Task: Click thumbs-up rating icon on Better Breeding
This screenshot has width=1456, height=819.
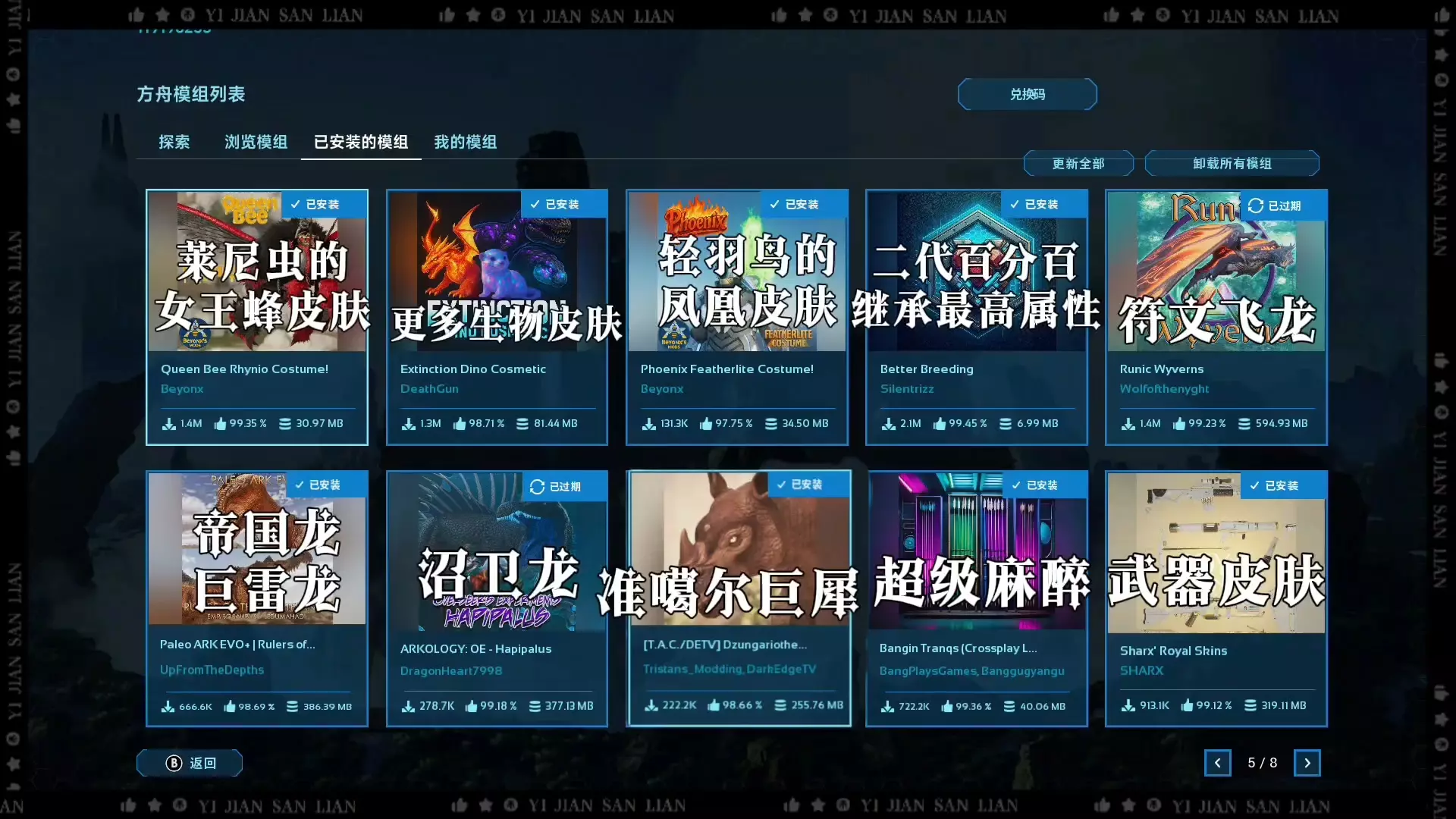Action: point(940,424)
